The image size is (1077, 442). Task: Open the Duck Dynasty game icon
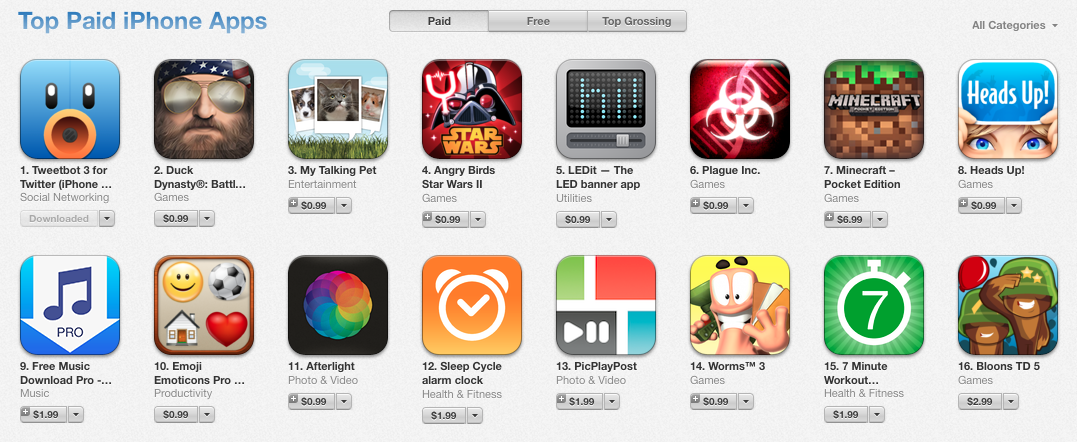coord(204,109)
